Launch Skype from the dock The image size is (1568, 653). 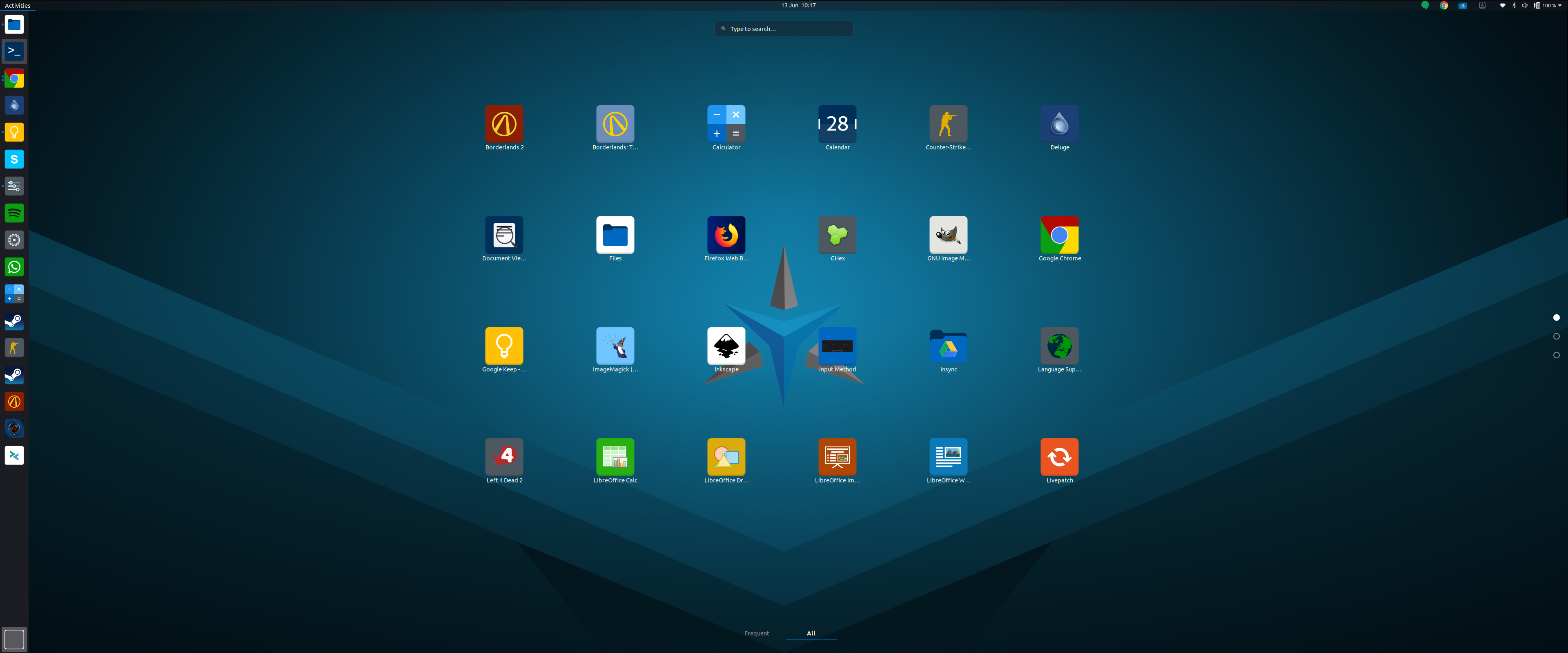coord(14,160)
